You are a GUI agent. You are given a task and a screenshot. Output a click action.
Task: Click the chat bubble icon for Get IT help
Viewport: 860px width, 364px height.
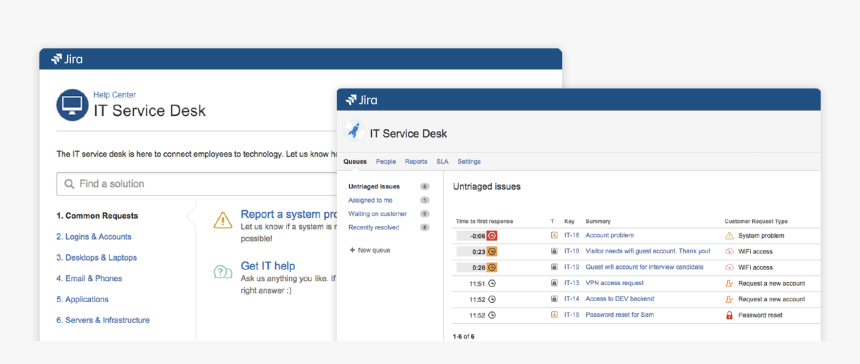tap(223, 272)
